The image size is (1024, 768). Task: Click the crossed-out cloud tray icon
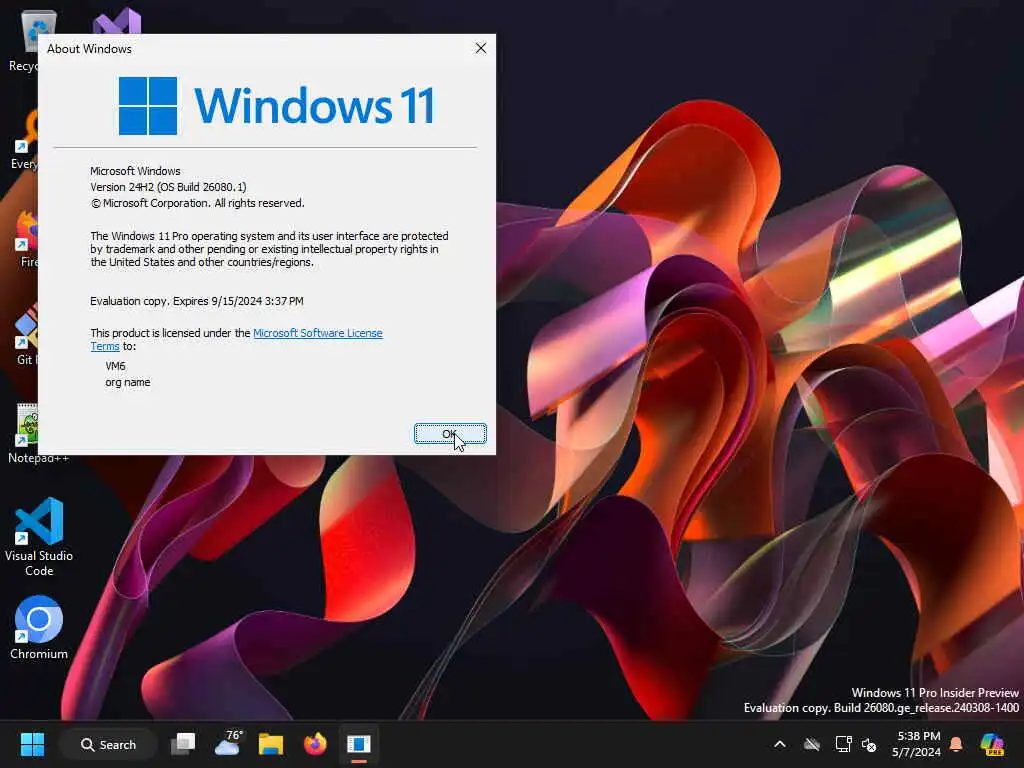click(x=812, y=744)
